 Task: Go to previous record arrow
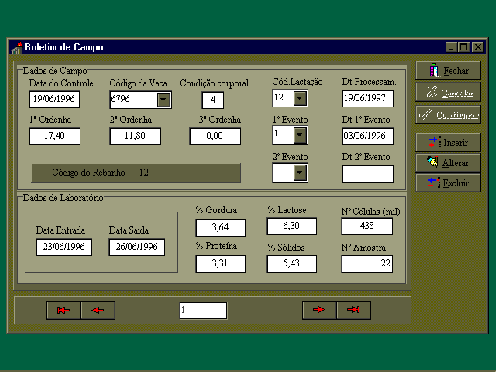click(x=98, y=311)
